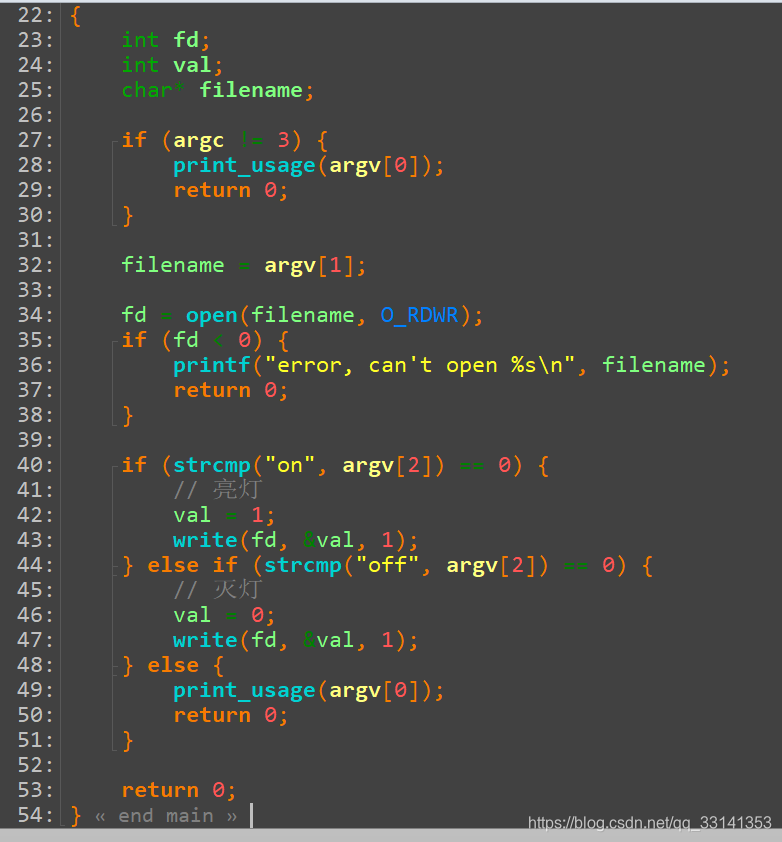Screen dimensions: 782x842
Task: Click 'return 0;' on line 37
Action: tap(231, 390)
